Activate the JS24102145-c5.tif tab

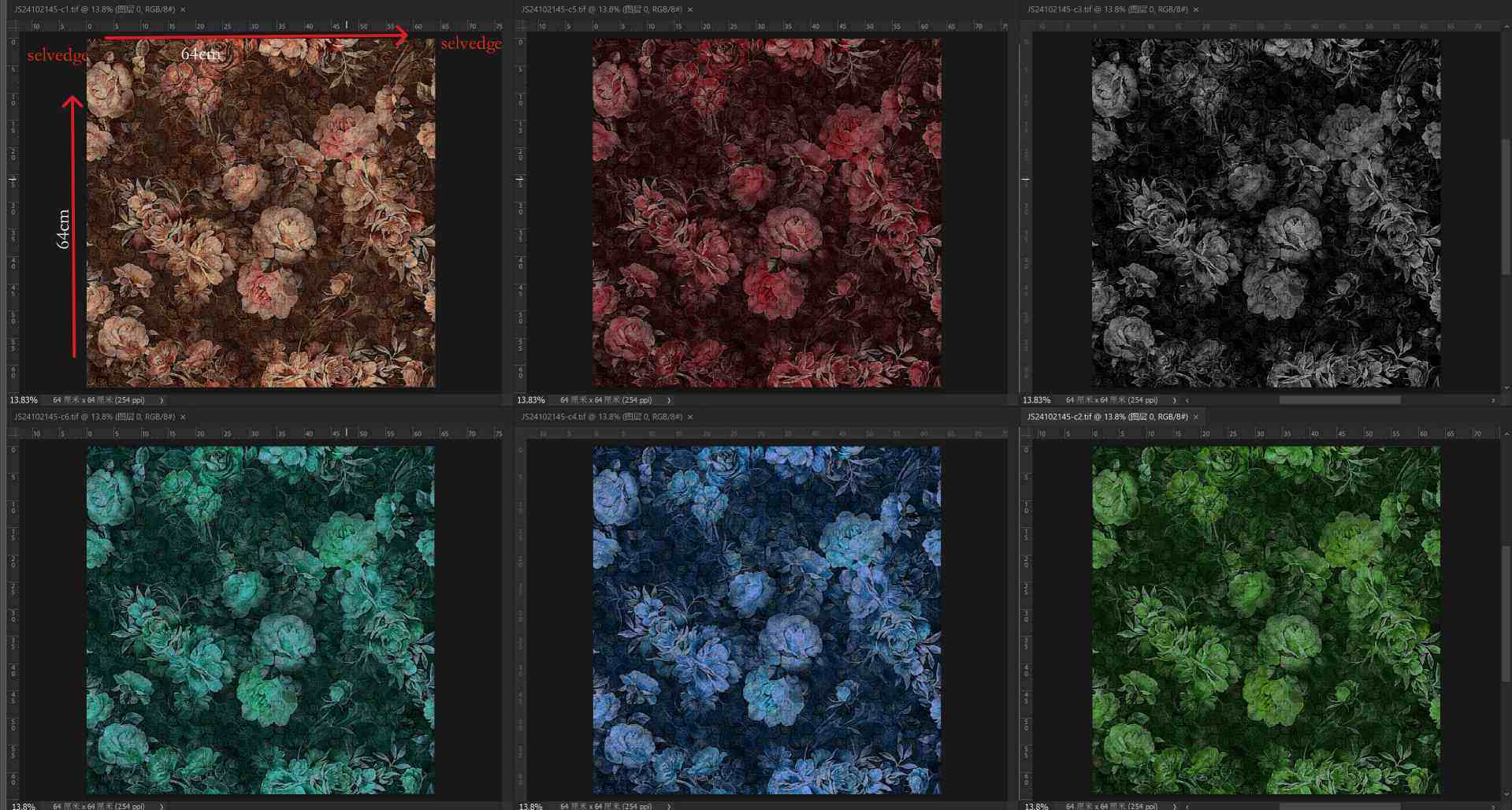(x=601, y=9)
